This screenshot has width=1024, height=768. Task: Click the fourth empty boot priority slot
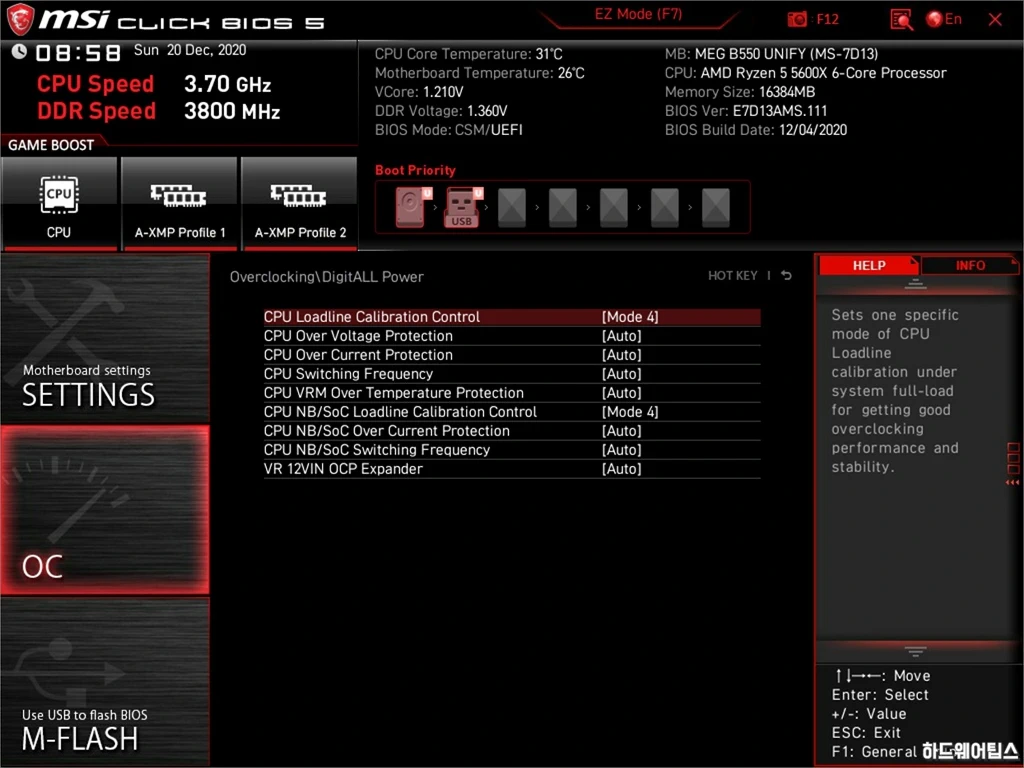click(563, 207)
